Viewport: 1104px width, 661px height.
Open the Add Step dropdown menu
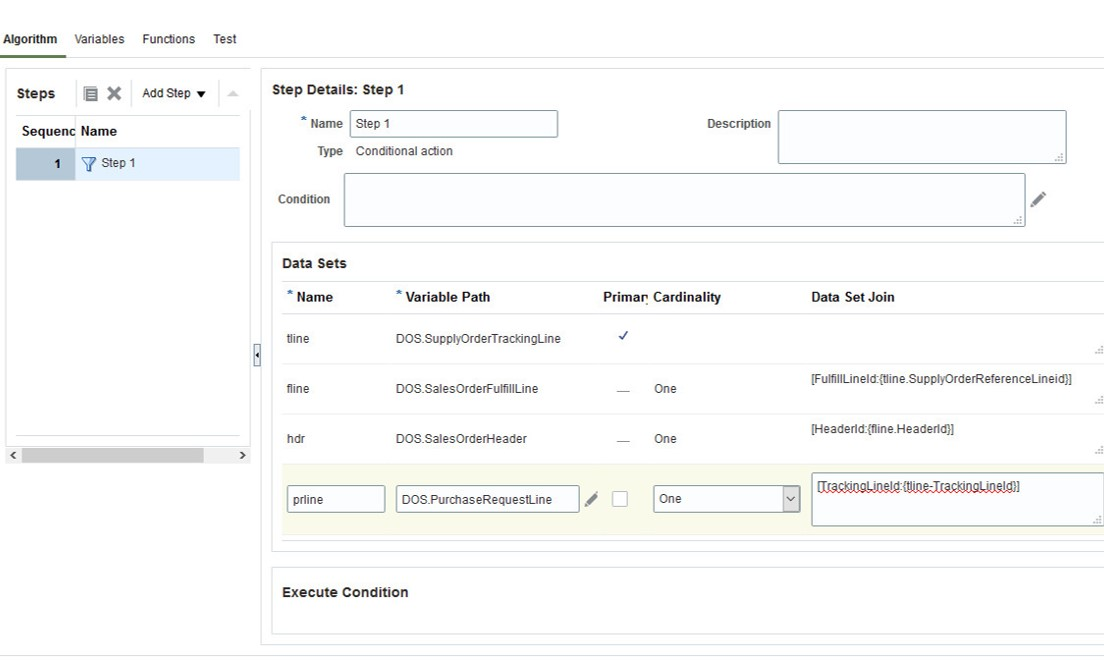point(174,93)
